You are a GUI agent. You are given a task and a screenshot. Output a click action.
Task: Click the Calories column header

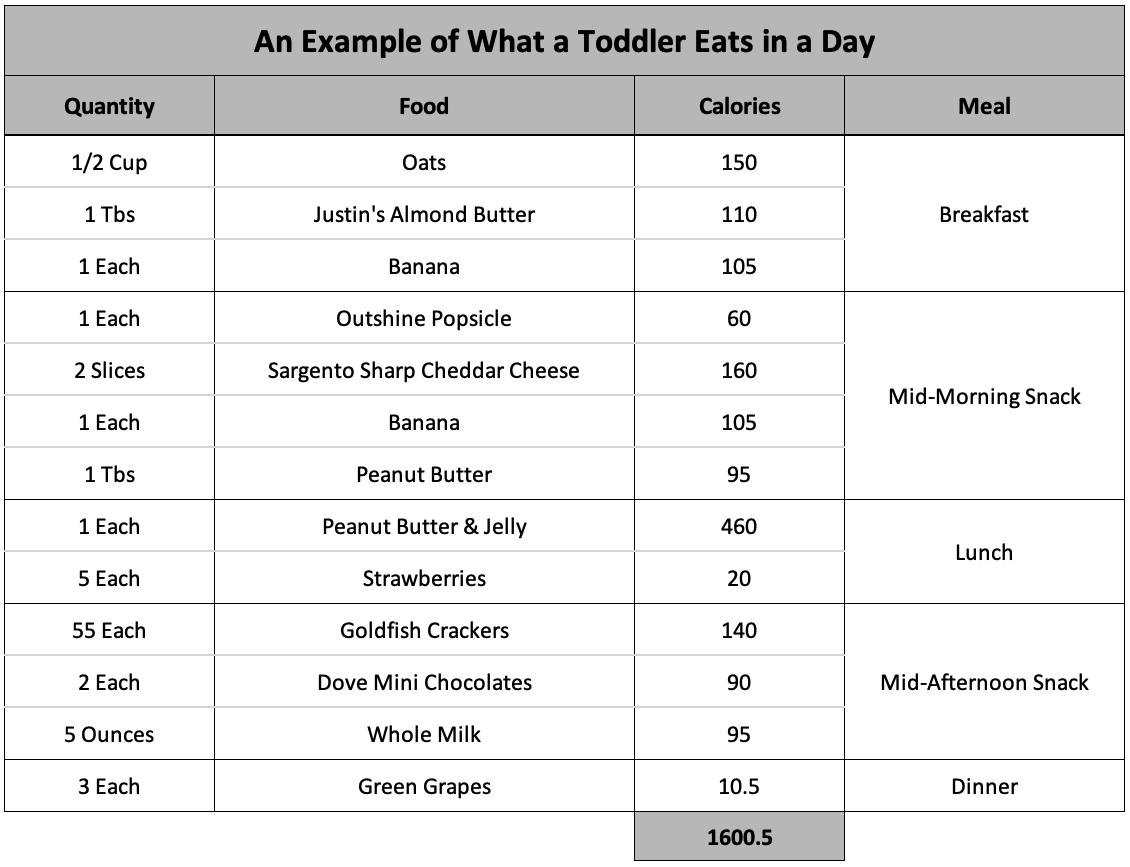pos(739,106)
